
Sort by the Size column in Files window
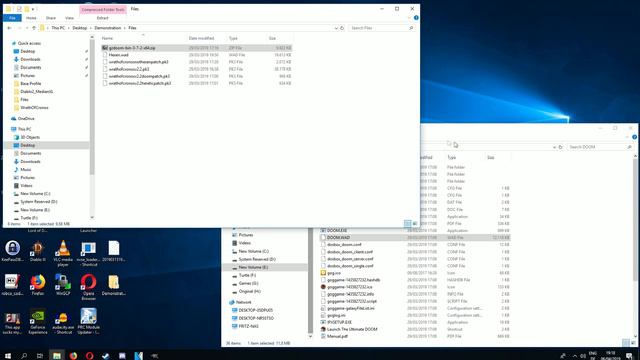pos(272,38)
